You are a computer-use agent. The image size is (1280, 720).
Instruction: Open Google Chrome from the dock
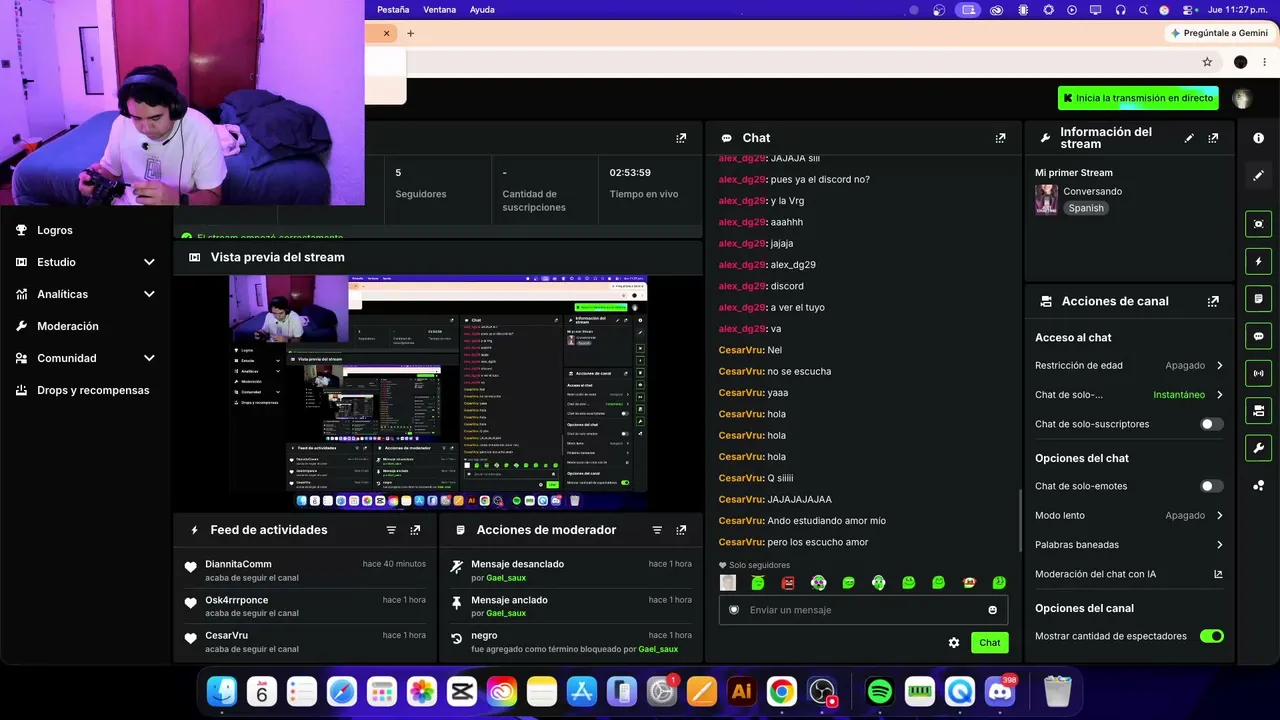(782, 691)
